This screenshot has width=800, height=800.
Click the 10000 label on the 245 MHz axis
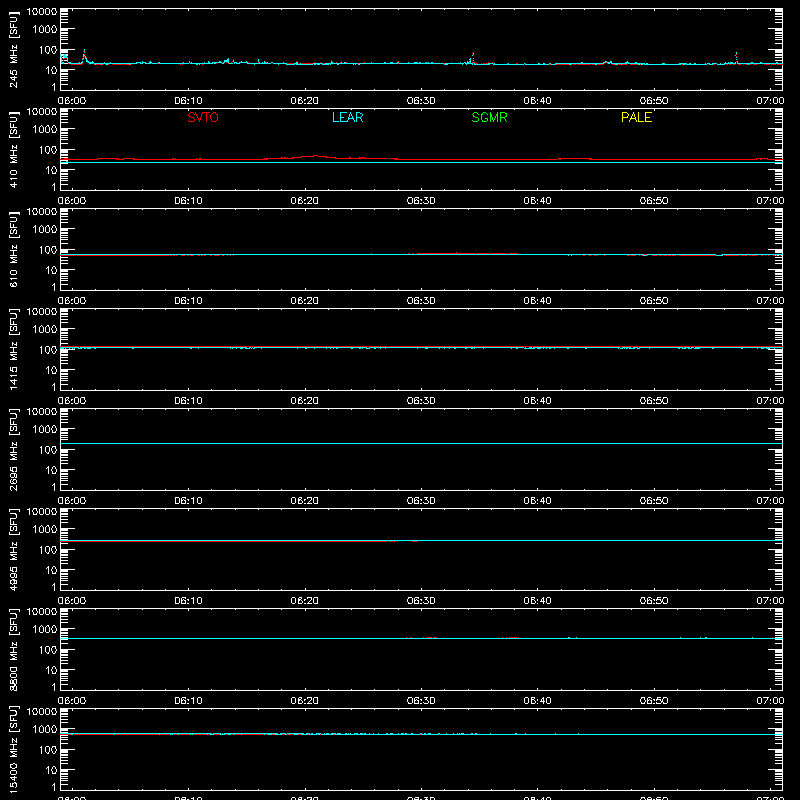pos(42,12)
